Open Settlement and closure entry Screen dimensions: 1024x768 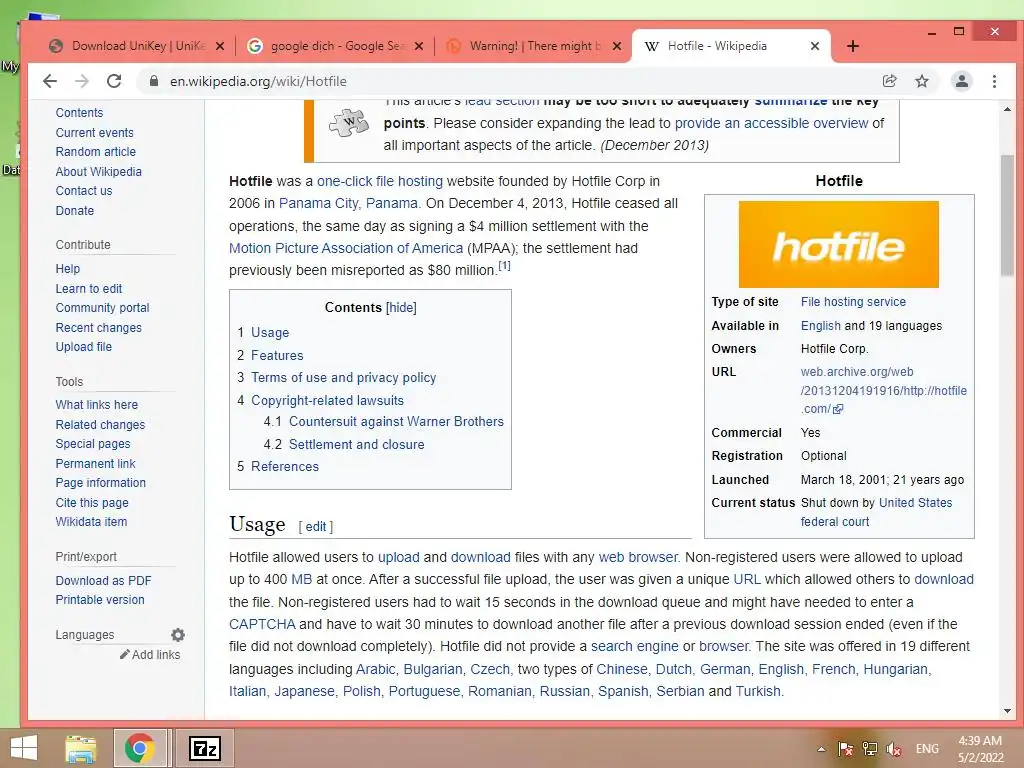pyautogui.click(x=357, y=444)
